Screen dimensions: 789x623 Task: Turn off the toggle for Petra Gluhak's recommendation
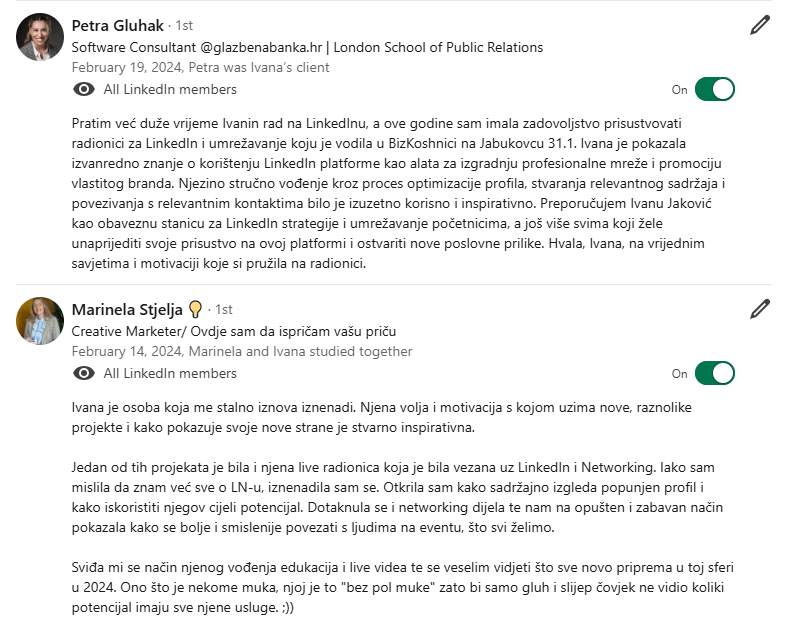[x=715, y=89]
